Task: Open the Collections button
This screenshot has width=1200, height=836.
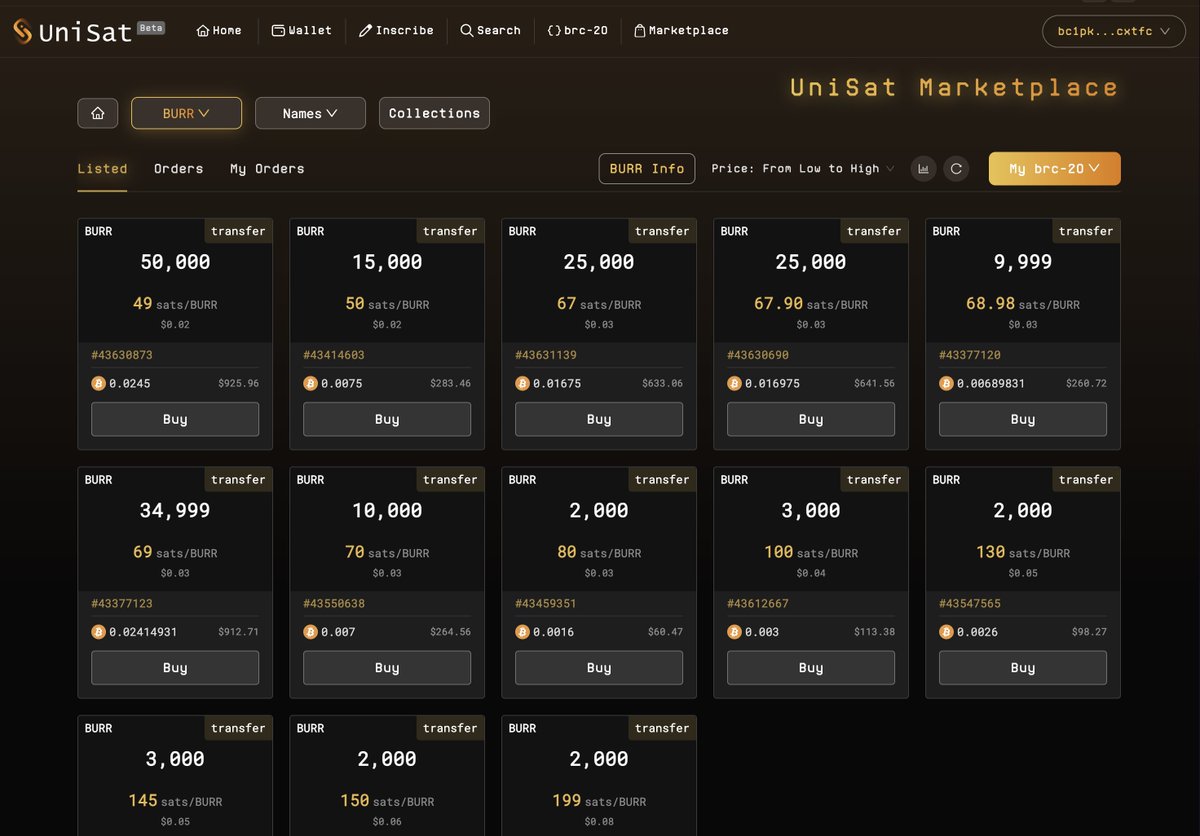Action: (434, 113)
